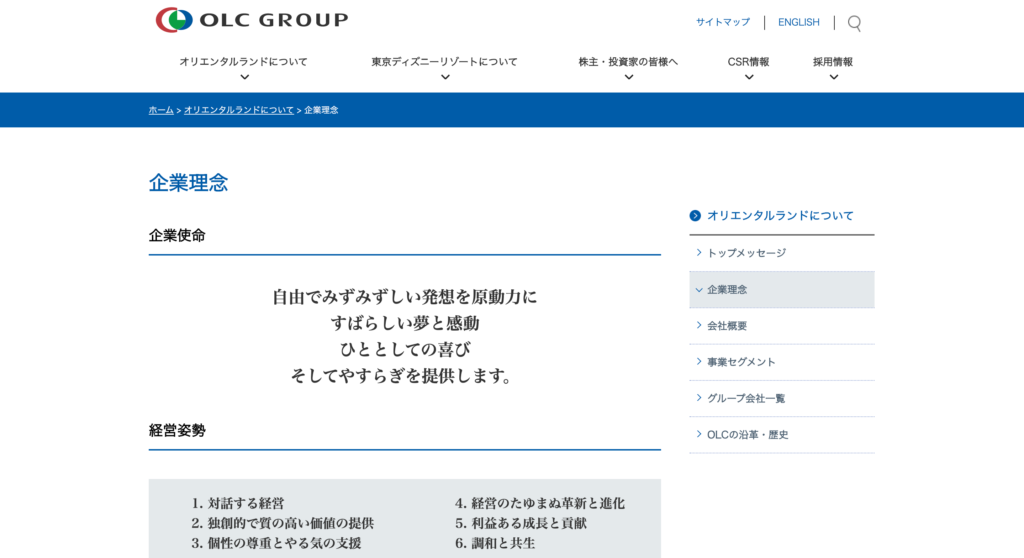Switch to ENGLISH site
The height and width of the screenshot is (558, 1024).
(x=798, y=22)
